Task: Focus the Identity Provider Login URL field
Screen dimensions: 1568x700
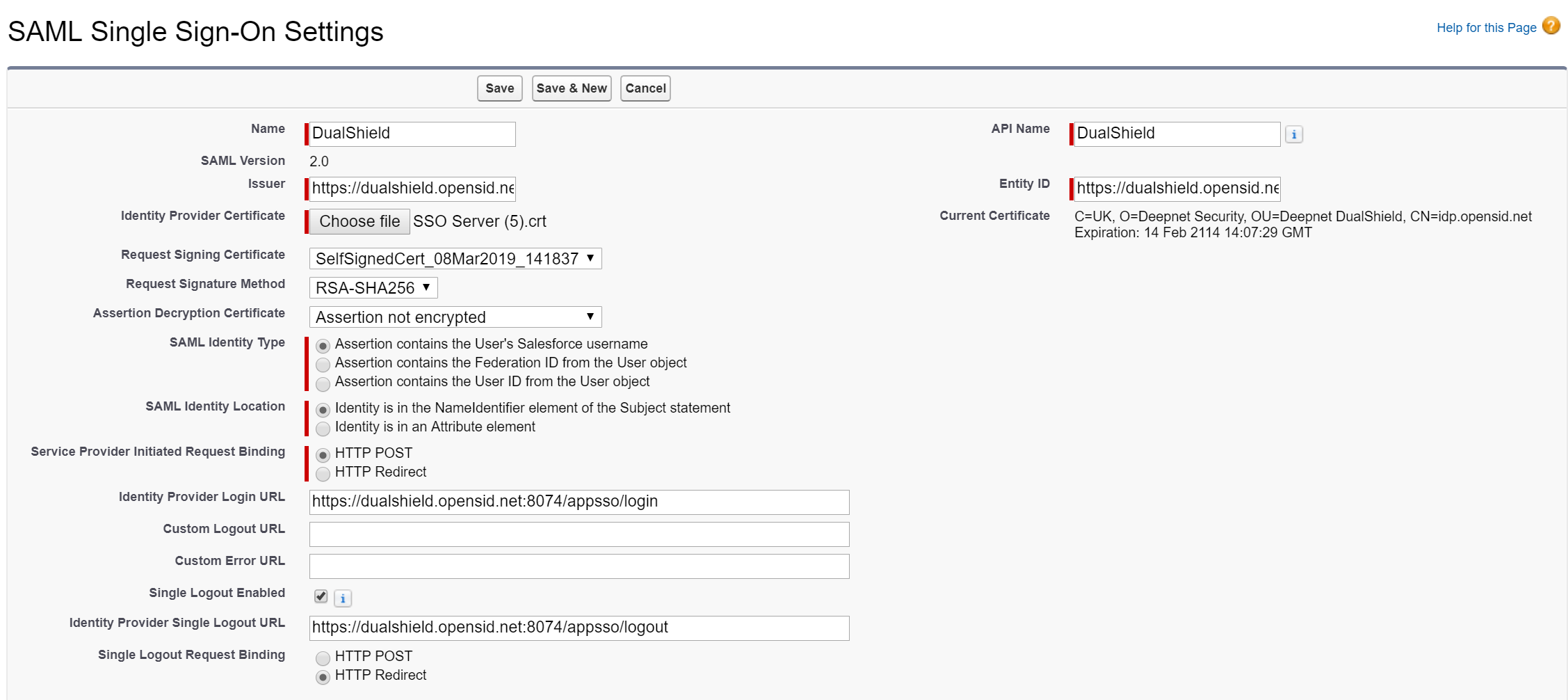Action: pos(579,502)
